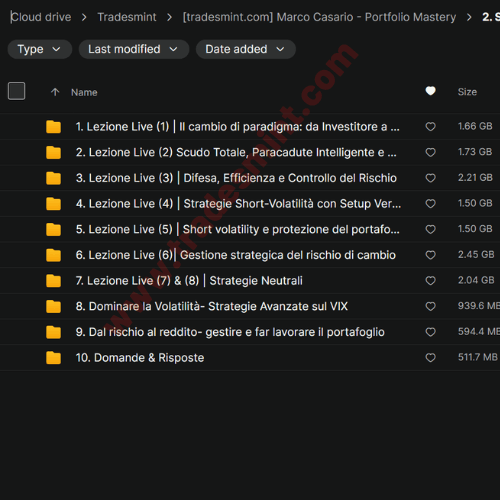
Task: Open 2. Lezione Live (2) Scudo Totale folder
Action: click(x=236, y=152)
